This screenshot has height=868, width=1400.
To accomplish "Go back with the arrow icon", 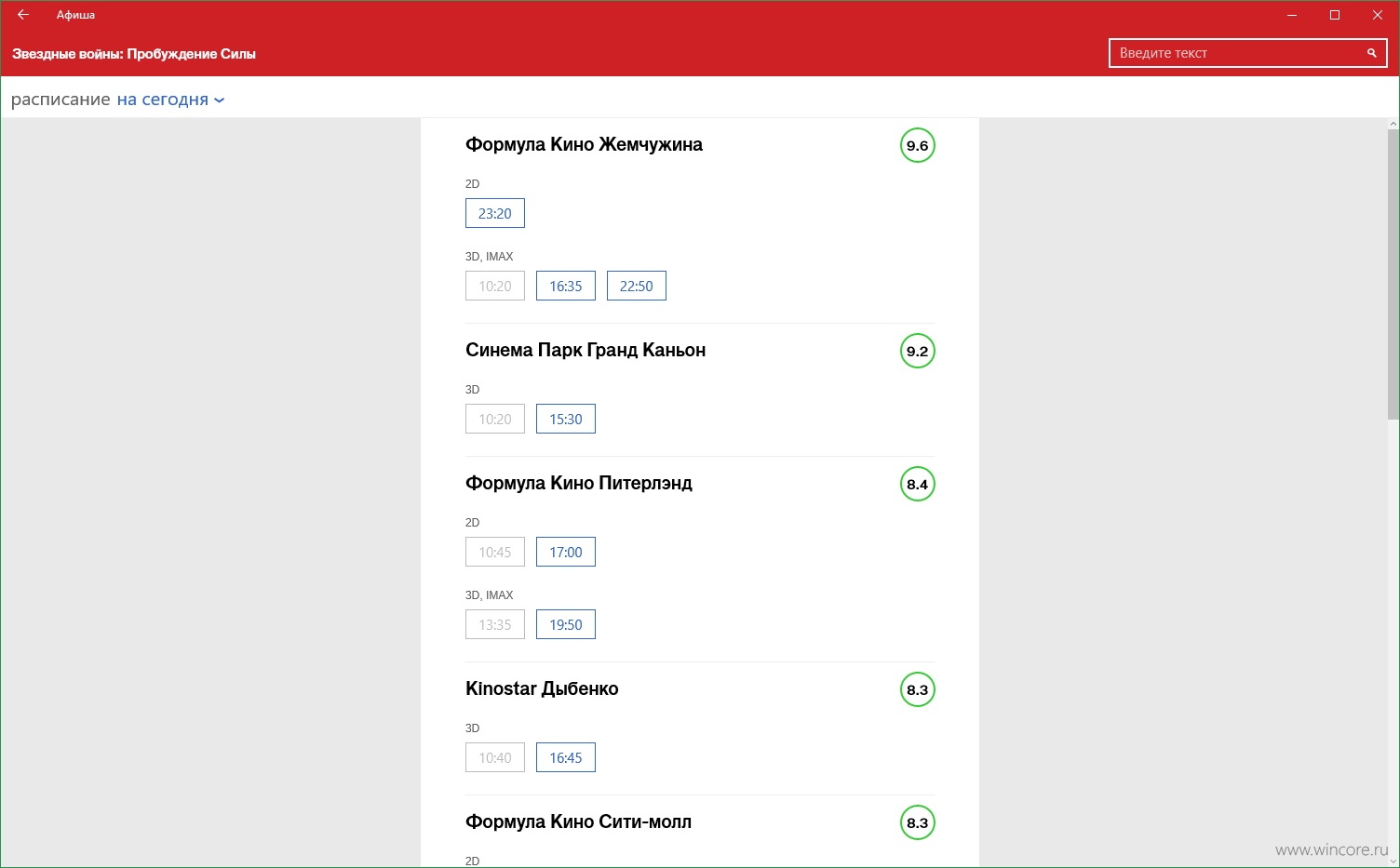I will click(x=23, y=15).
